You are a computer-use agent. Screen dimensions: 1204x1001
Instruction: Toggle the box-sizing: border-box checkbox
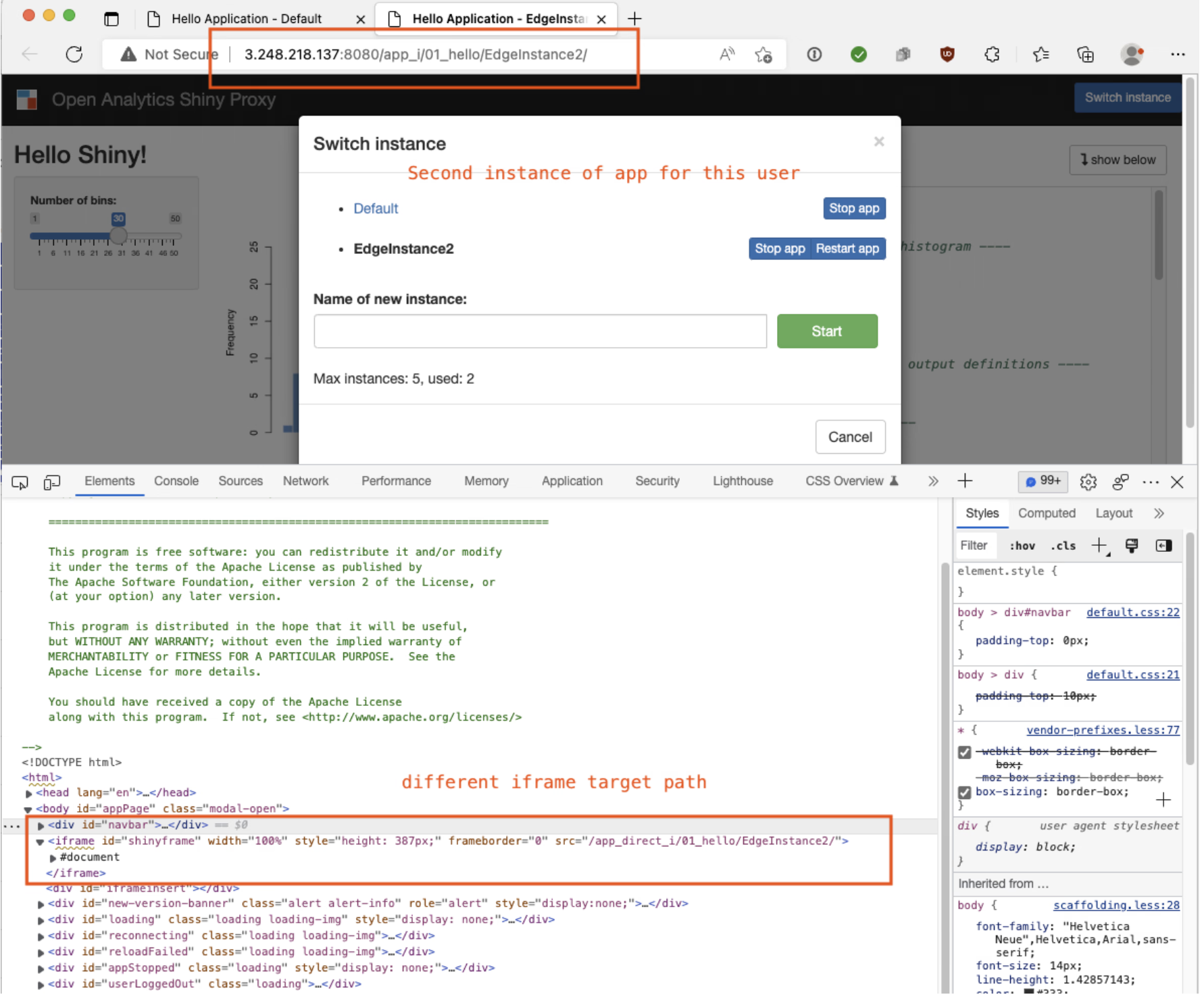pos(965,792)
